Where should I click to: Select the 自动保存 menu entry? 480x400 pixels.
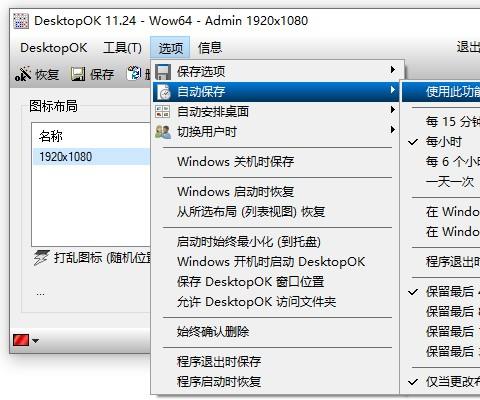point(276,92)
